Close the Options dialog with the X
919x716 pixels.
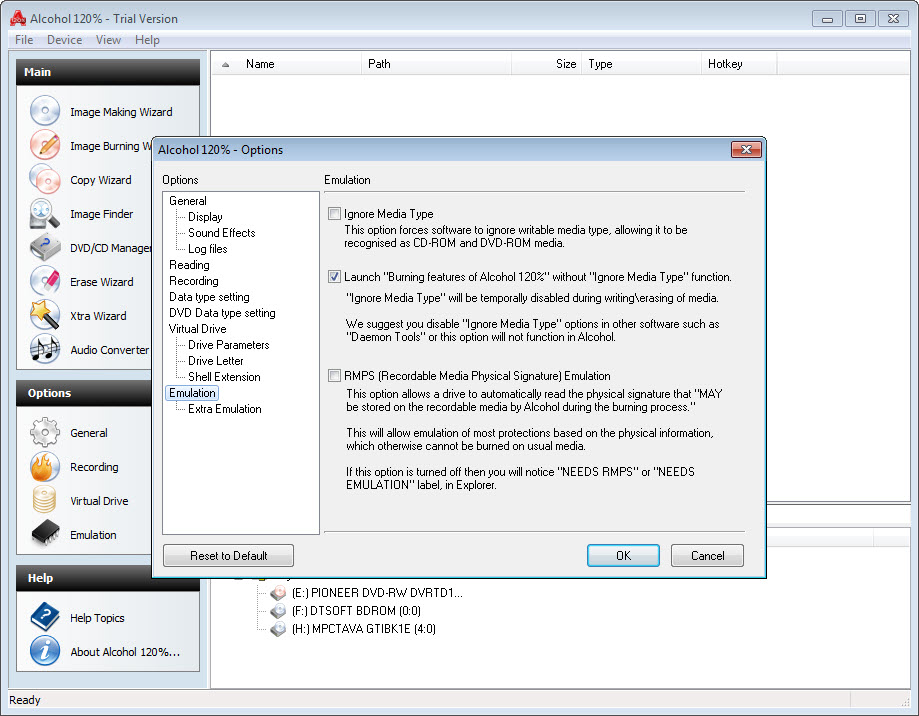(x=746, y=149)
